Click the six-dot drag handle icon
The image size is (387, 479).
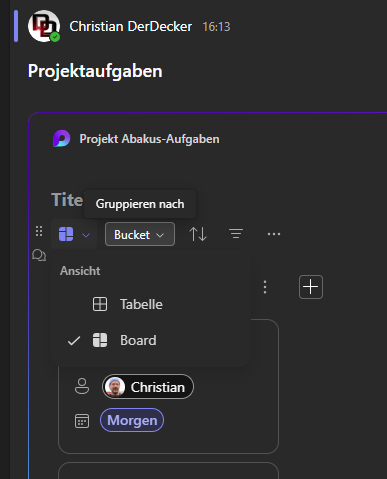coord(39,231)
